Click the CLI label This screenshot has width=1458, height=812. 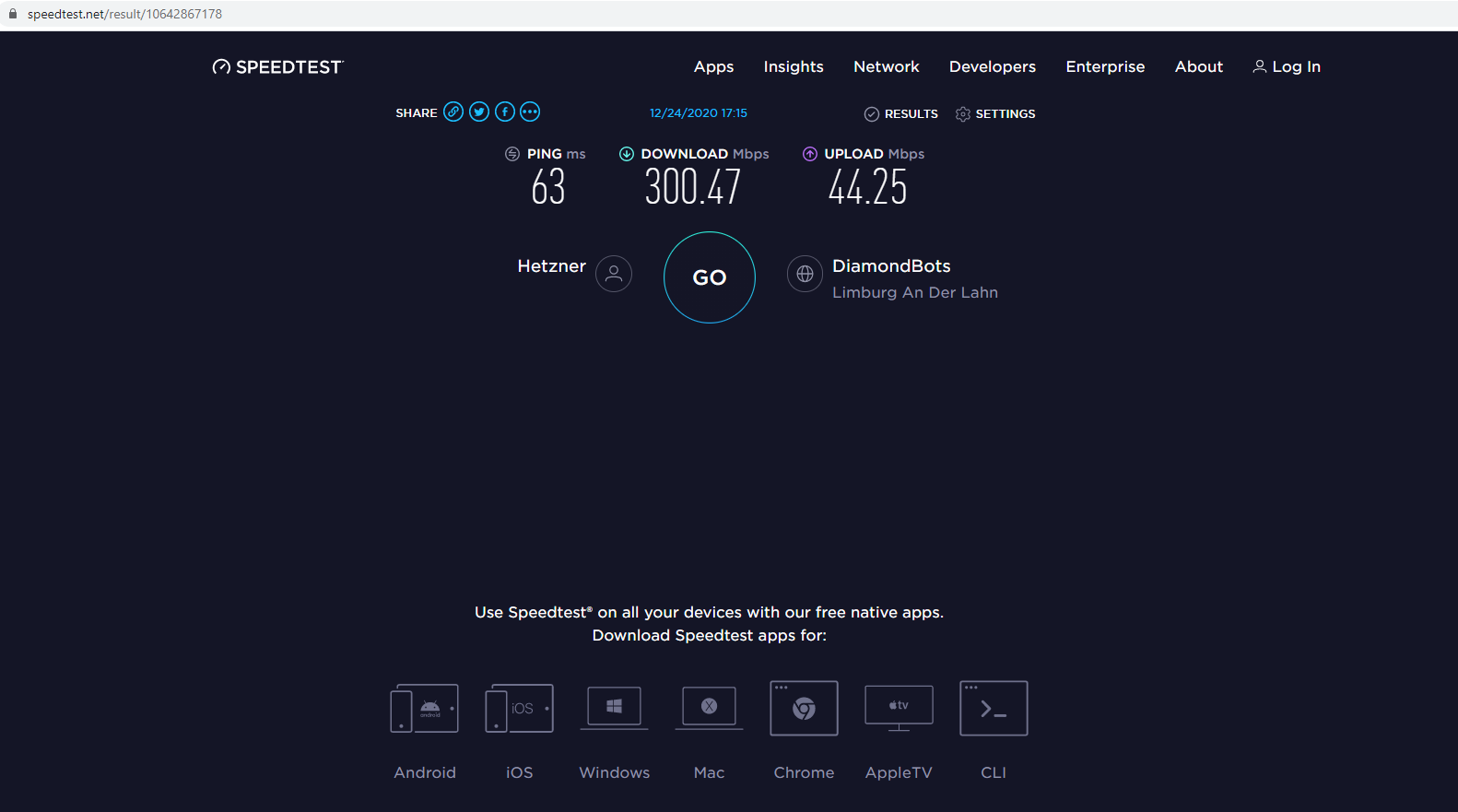point(994,772)
